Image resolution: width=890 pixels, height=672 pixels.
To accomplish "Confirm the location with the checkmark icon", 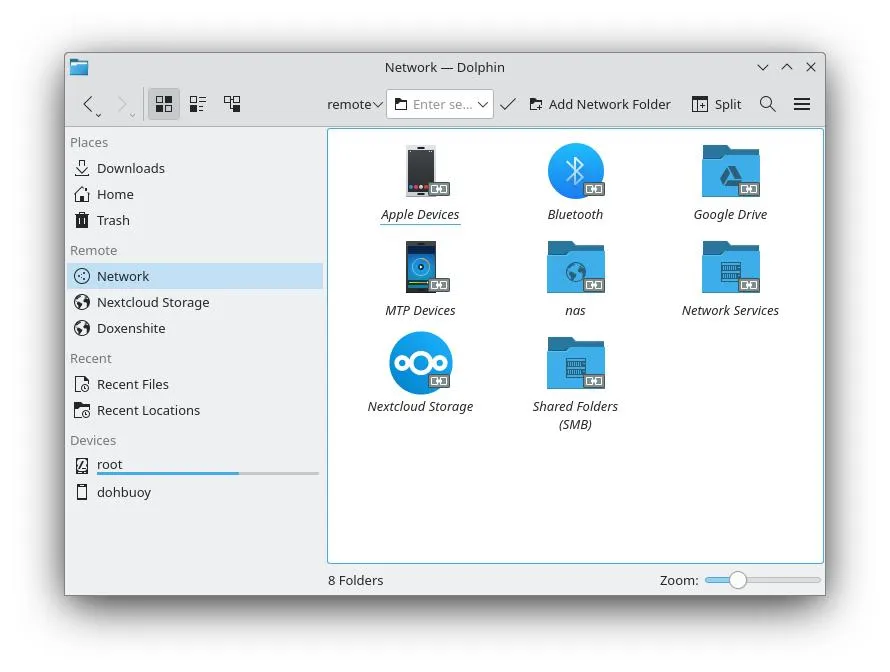I will click(x=508, y=104).
